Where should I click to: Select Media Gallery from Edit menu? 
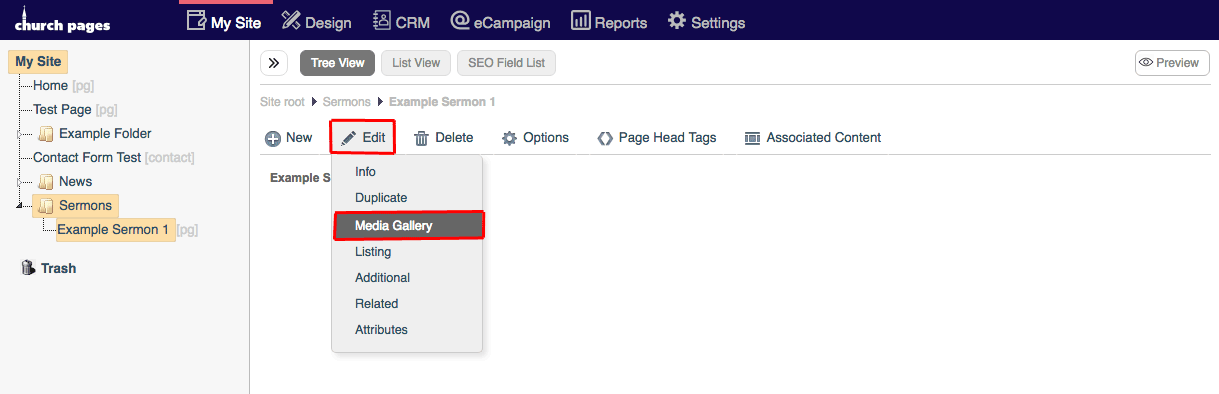408,225
